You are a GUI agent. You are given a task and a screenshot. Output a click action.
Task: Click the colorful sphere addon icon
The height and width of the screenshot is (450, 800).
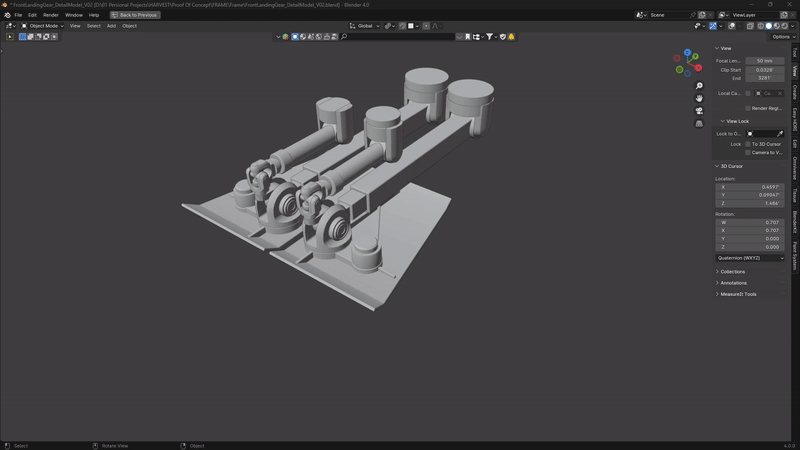point(286,37)
